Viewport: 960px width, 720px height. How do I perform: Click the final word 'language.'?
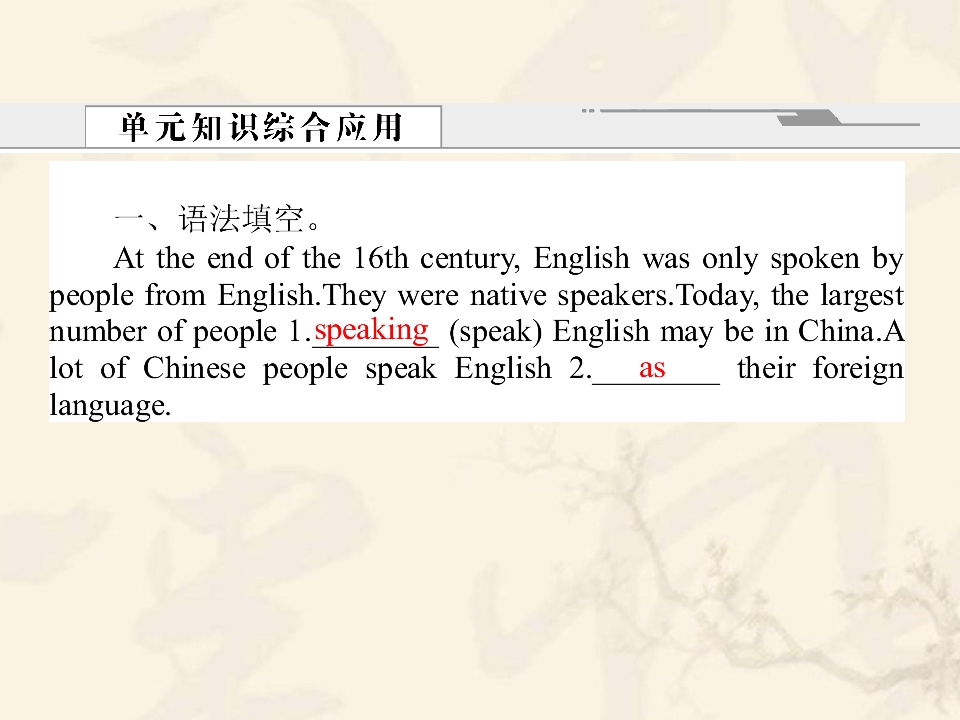tap(110, 406)
